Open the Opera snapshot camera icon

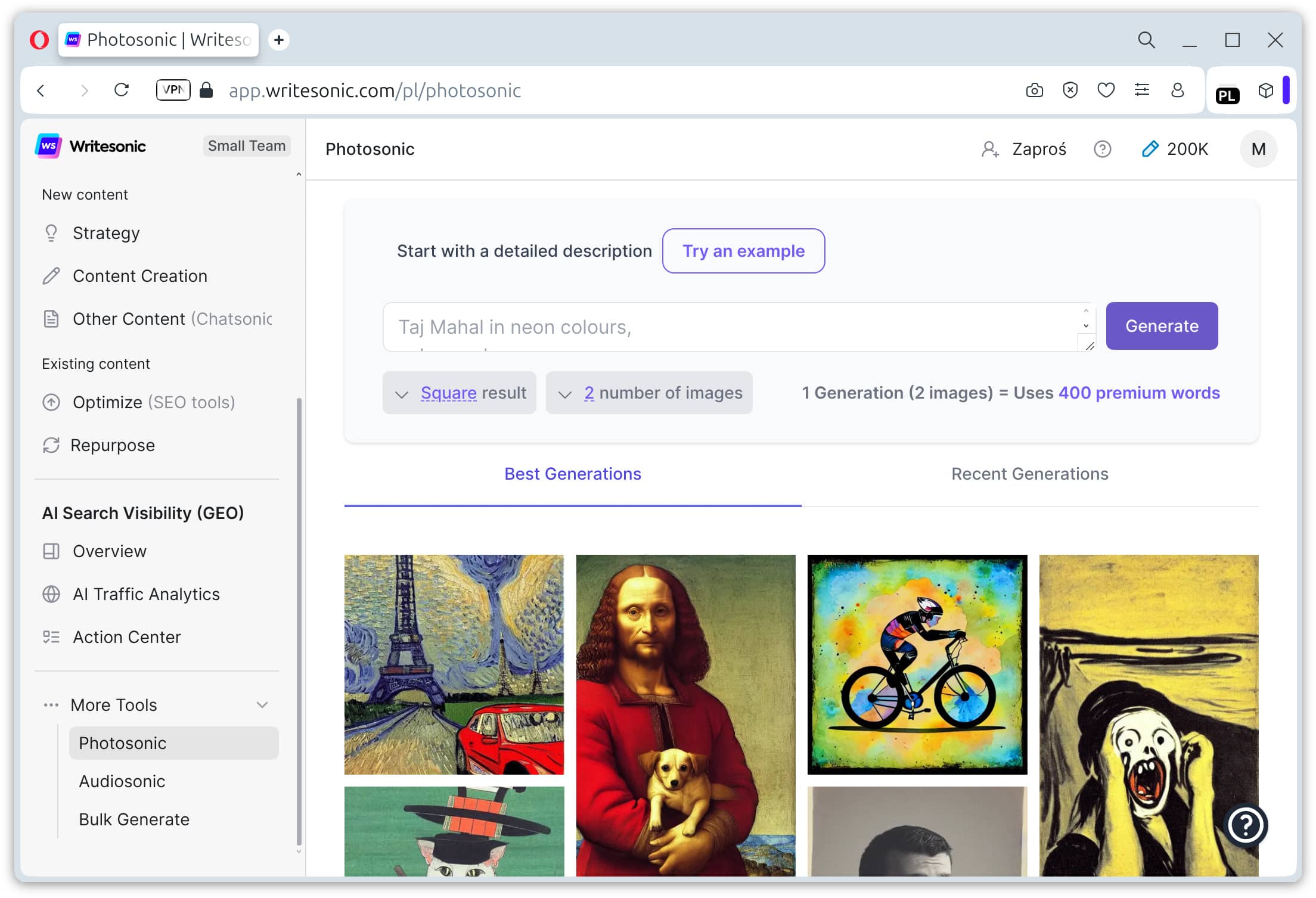(1034, 91)
